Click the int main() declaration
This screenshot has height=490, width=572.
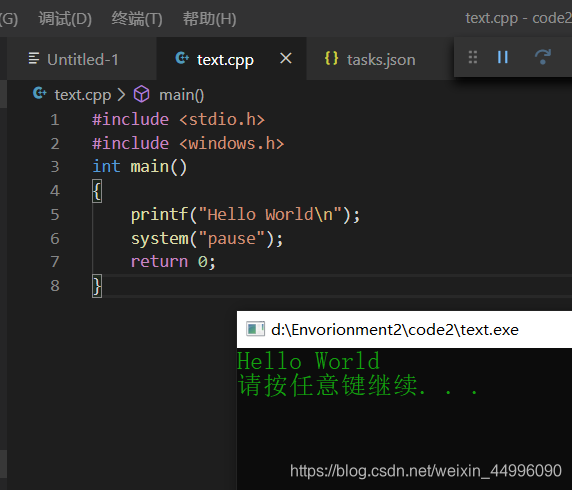[x=140, y=167]
